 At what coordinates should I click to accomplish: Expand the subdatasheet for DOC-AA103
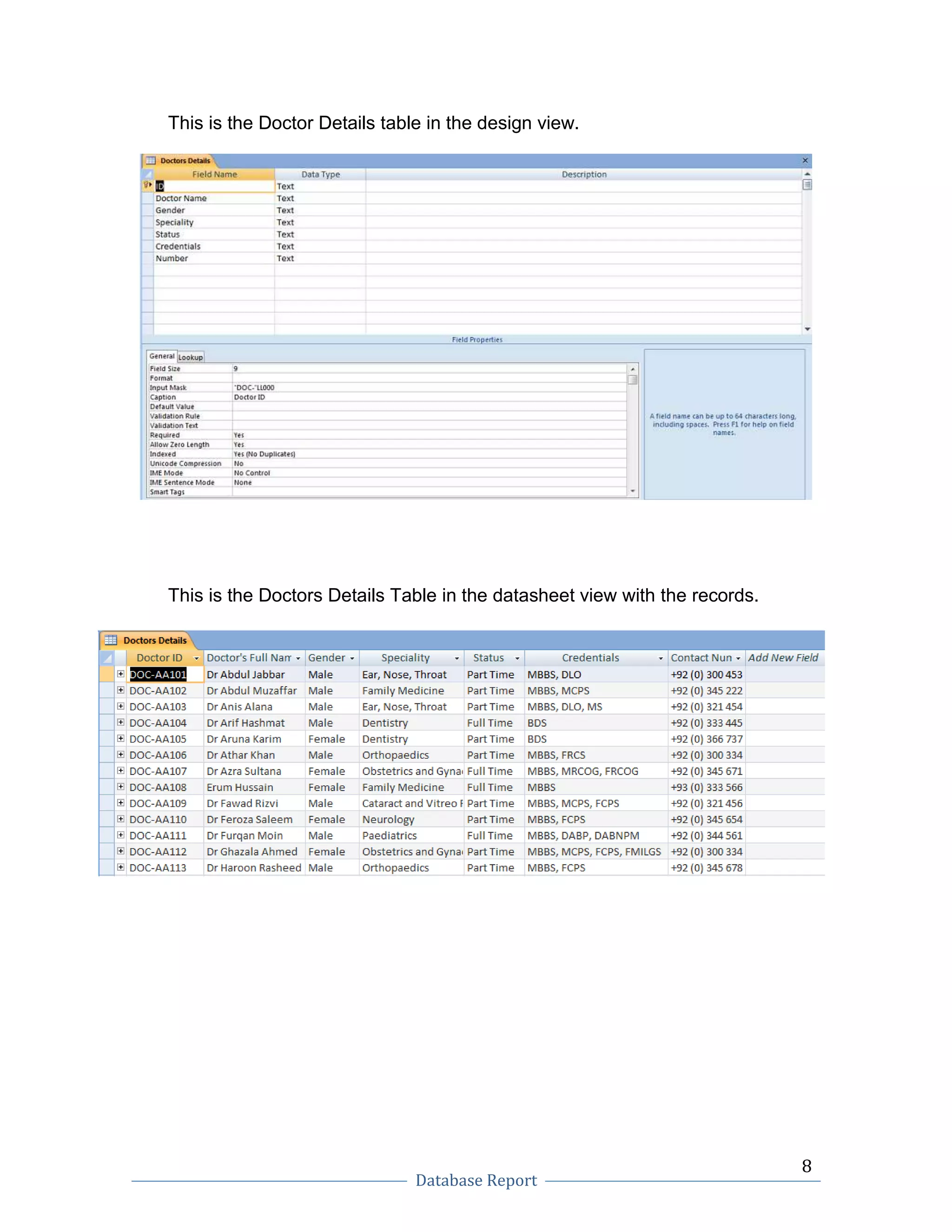point(121,706)
